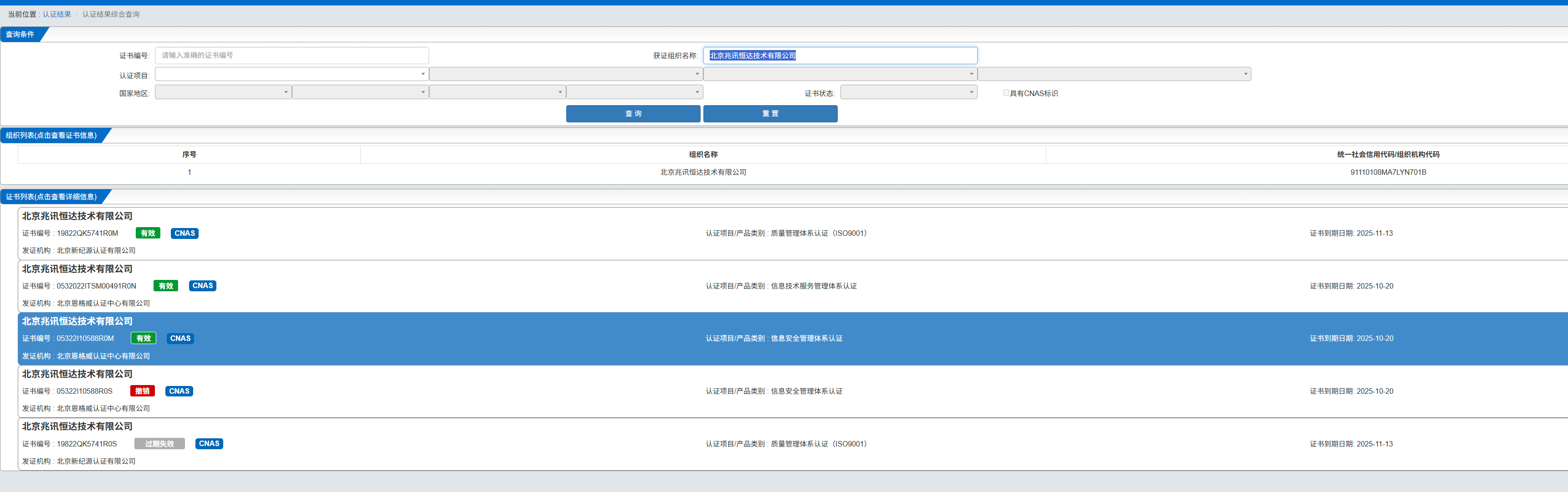Click 撤销 badge for certificate 05322I10588R0S
The height and width of the screenshot is (492, 1568).
(x=143, y=391)
